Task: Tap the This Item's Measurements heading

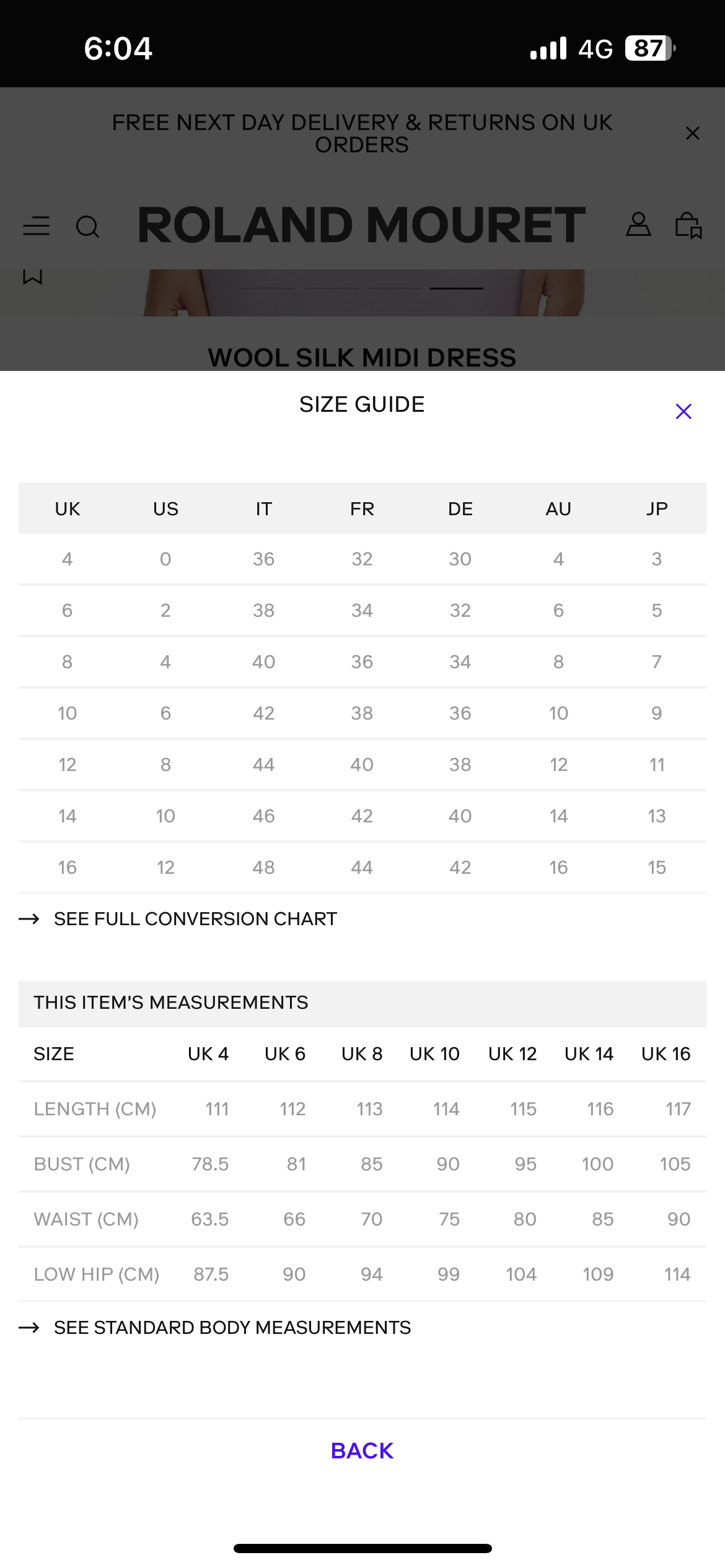Action: coord(171,1003)
